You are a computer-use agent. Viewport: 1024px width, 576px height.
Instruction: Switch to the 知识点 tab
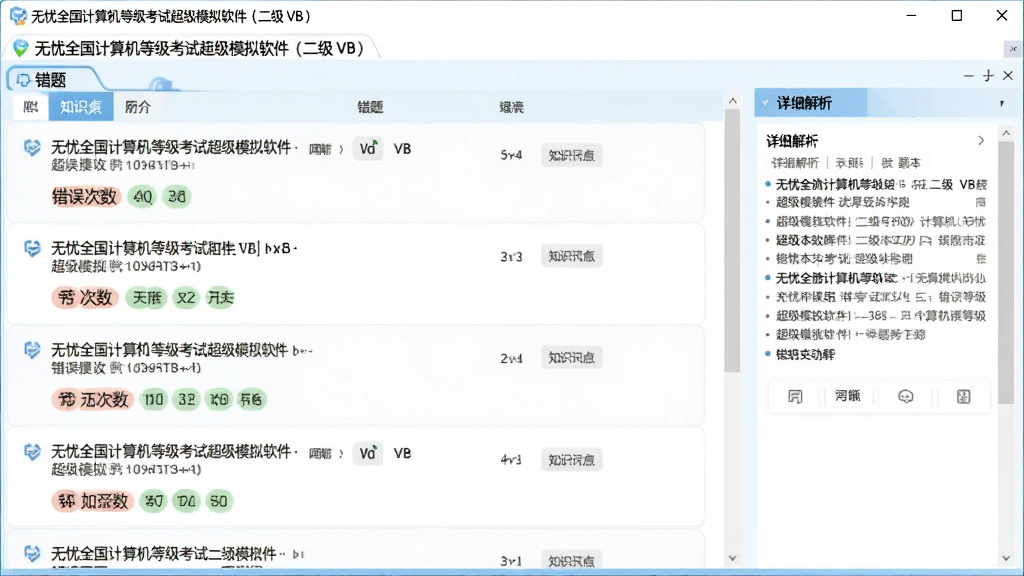click(81, 107)
